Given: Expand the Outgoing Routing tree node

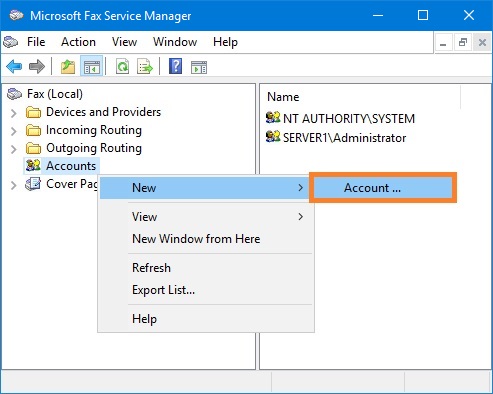Looking at the screenshot, I should pos(14,149).
